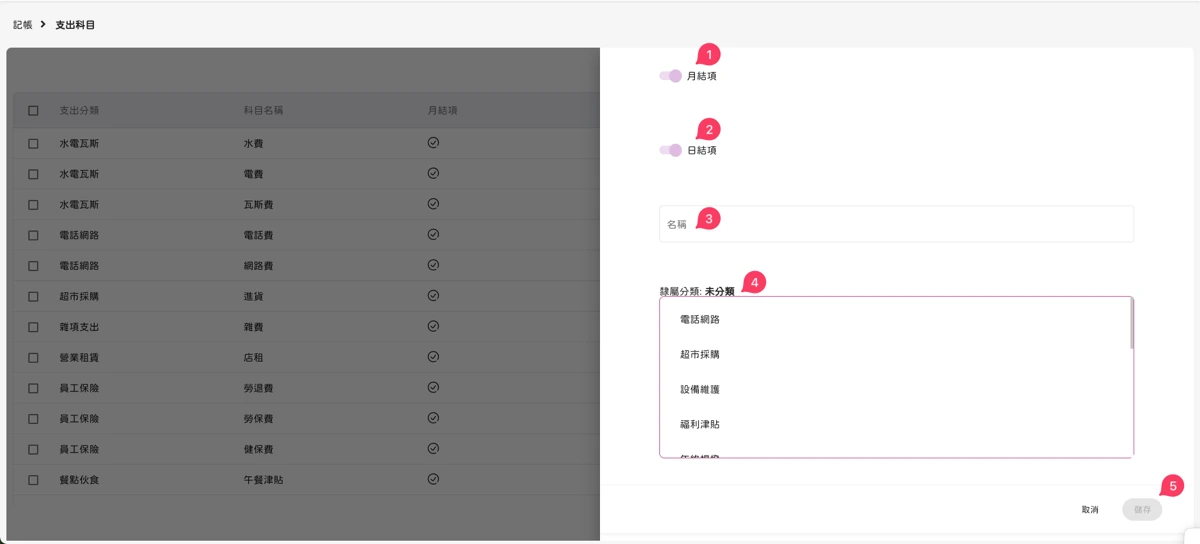Click 月結項 check icon for 店租

[433, 357]
